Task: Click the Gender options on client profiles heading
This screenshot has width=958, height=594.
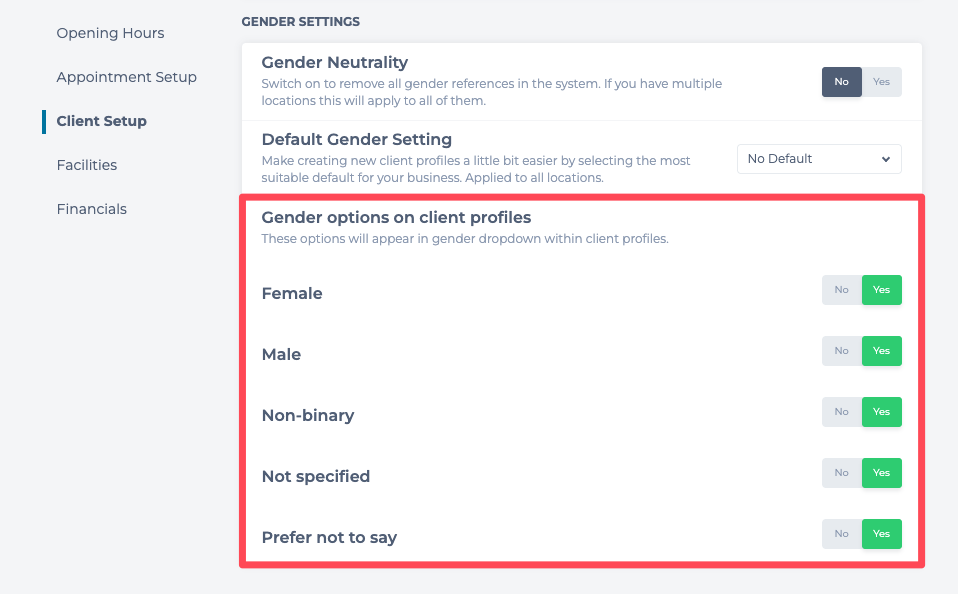Action: click(396, 217)
